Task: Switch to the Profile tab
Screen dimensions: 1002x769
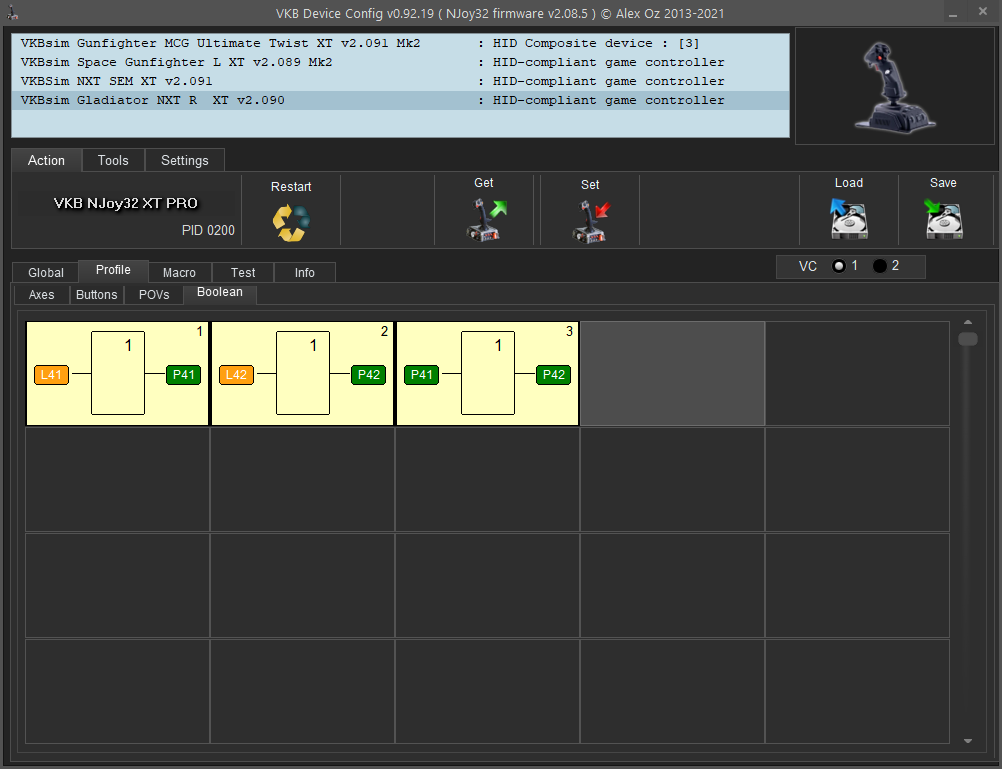Action: pyautogui.click(x=113, y=270)
